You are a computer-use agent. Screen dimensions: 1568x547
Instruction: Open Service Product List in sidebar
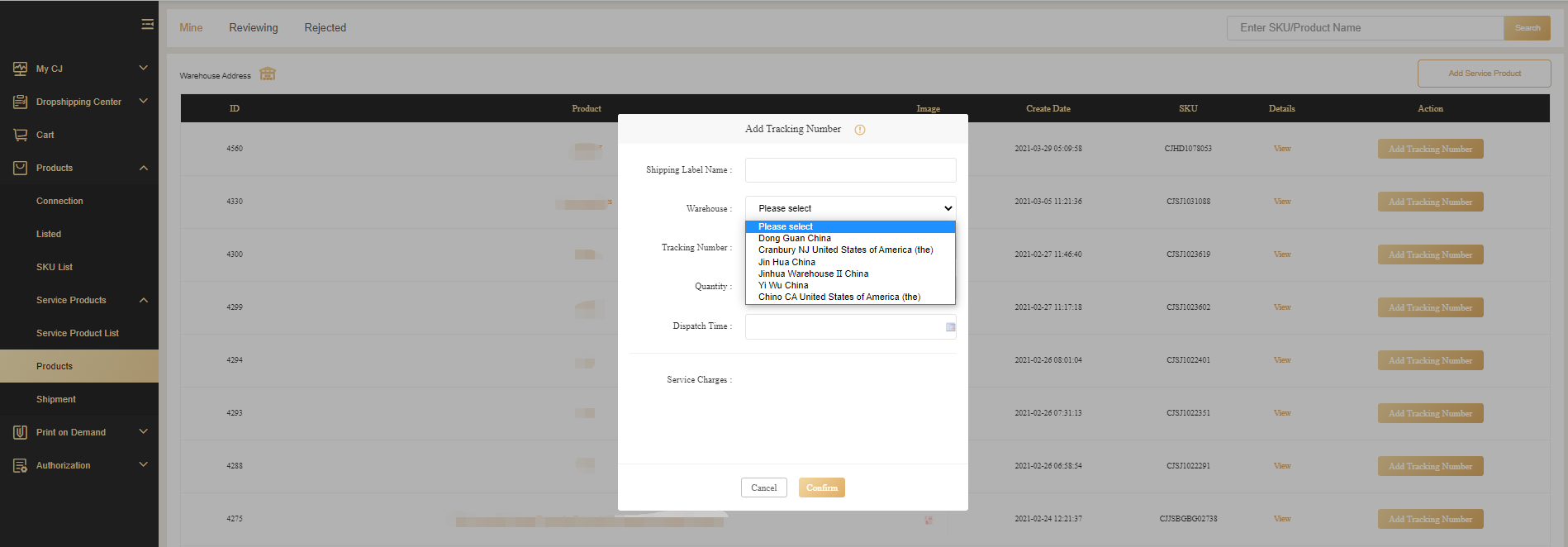coord(78,333)
